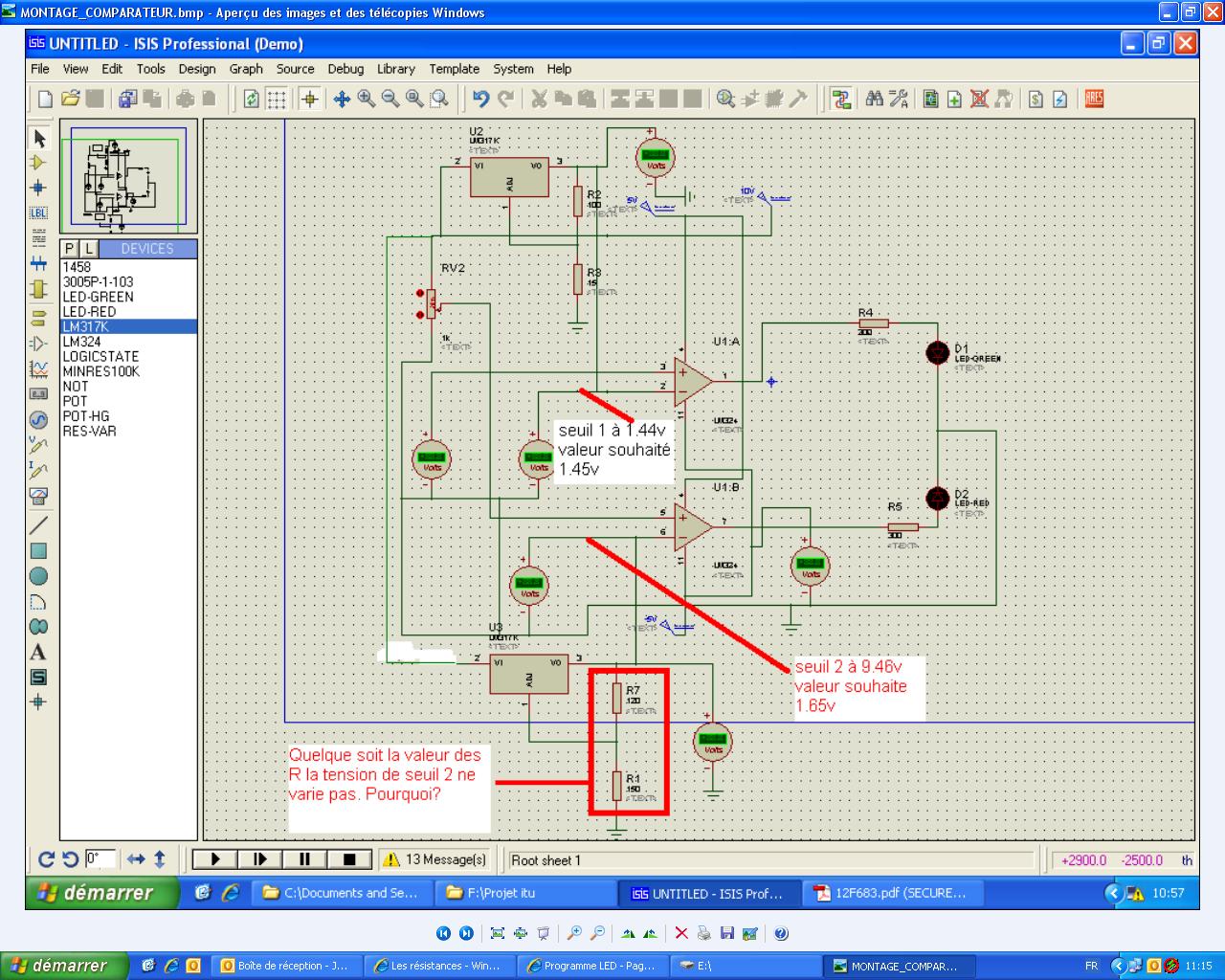Zoom to view entire ISIS sheet
1225x980 pixels.
tap(414, 99)
